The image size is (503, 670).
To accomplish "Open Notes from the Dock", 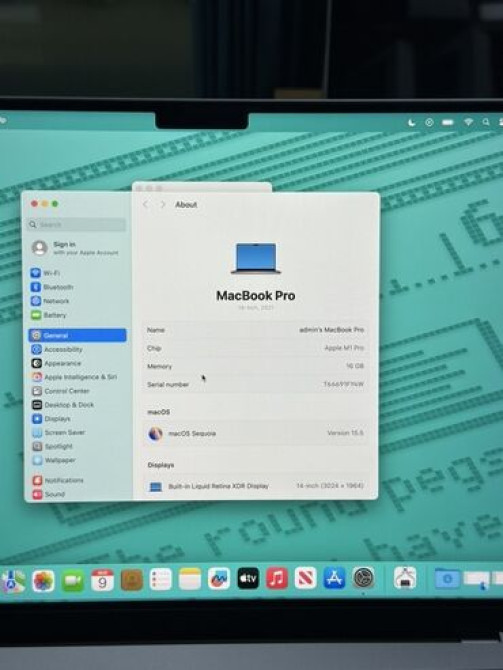I will click(190, 579).
